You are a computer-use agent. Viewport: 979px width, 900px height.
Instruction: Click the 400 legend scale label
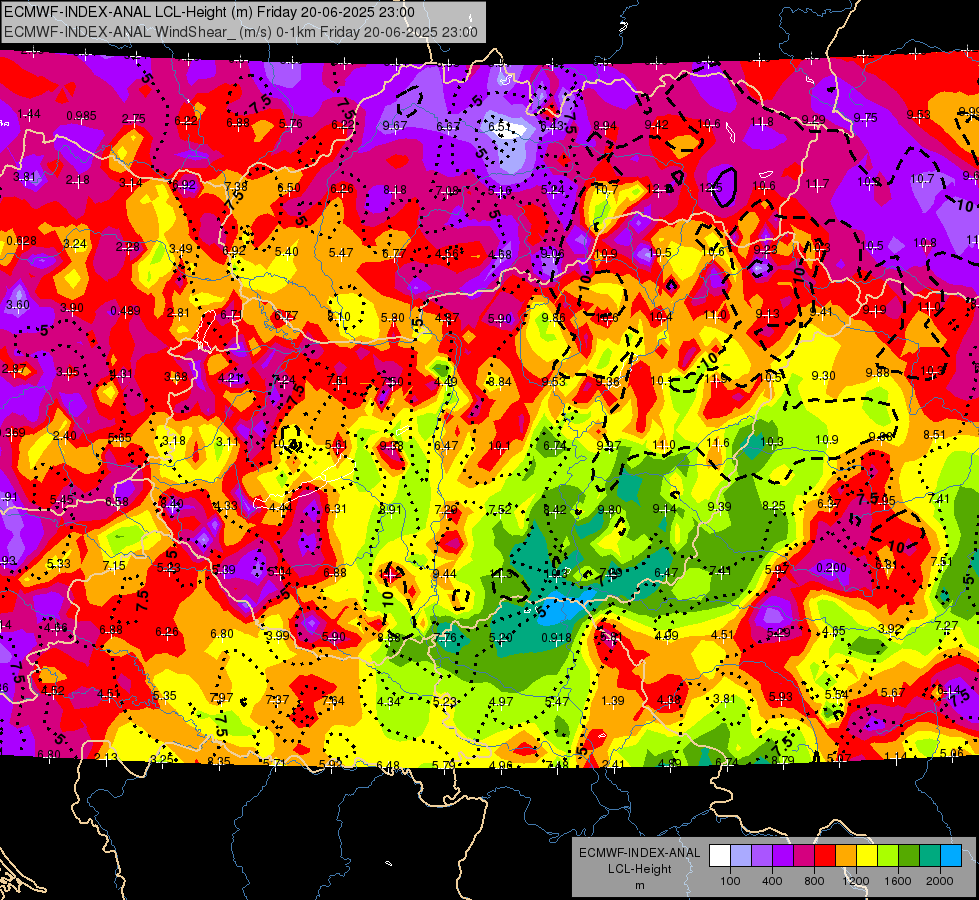(x=772, y=881)
